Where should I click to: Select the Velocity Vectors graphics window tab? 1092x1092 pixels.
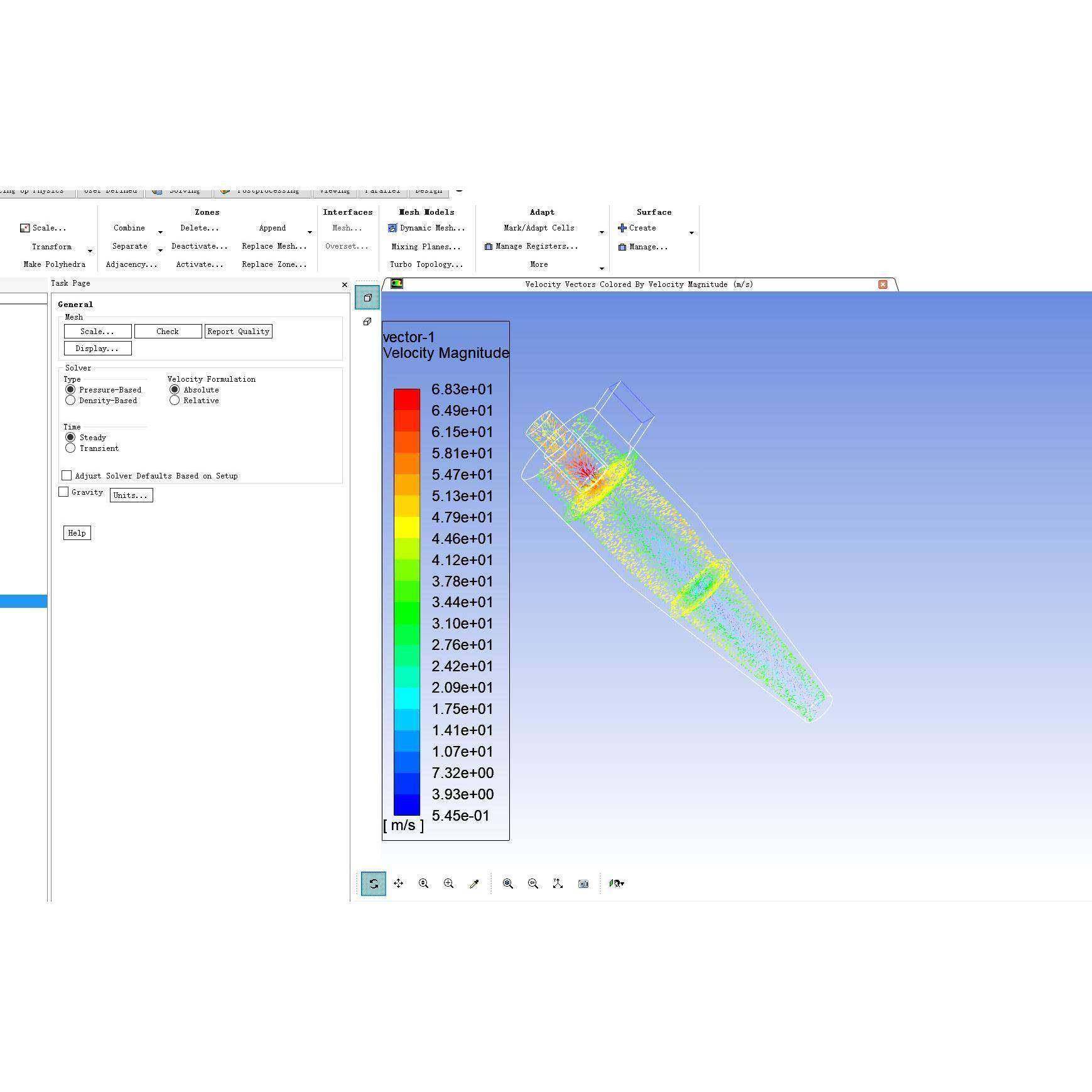(639, 284)
